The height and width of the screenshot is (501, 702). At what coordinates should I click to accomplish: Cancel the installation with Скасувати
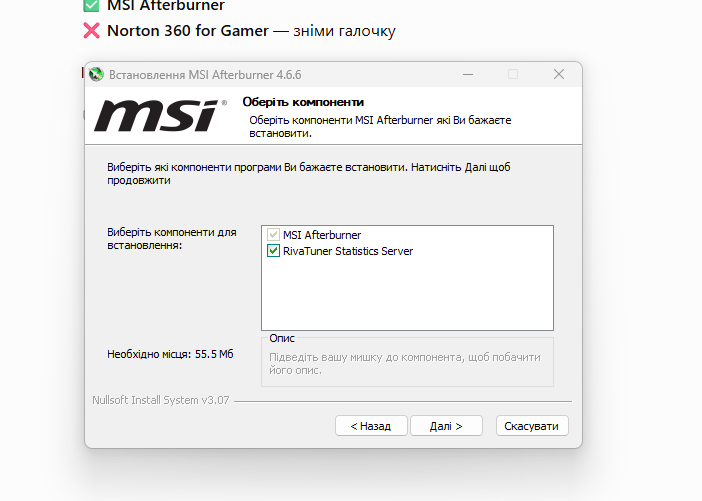coord(532,426)
